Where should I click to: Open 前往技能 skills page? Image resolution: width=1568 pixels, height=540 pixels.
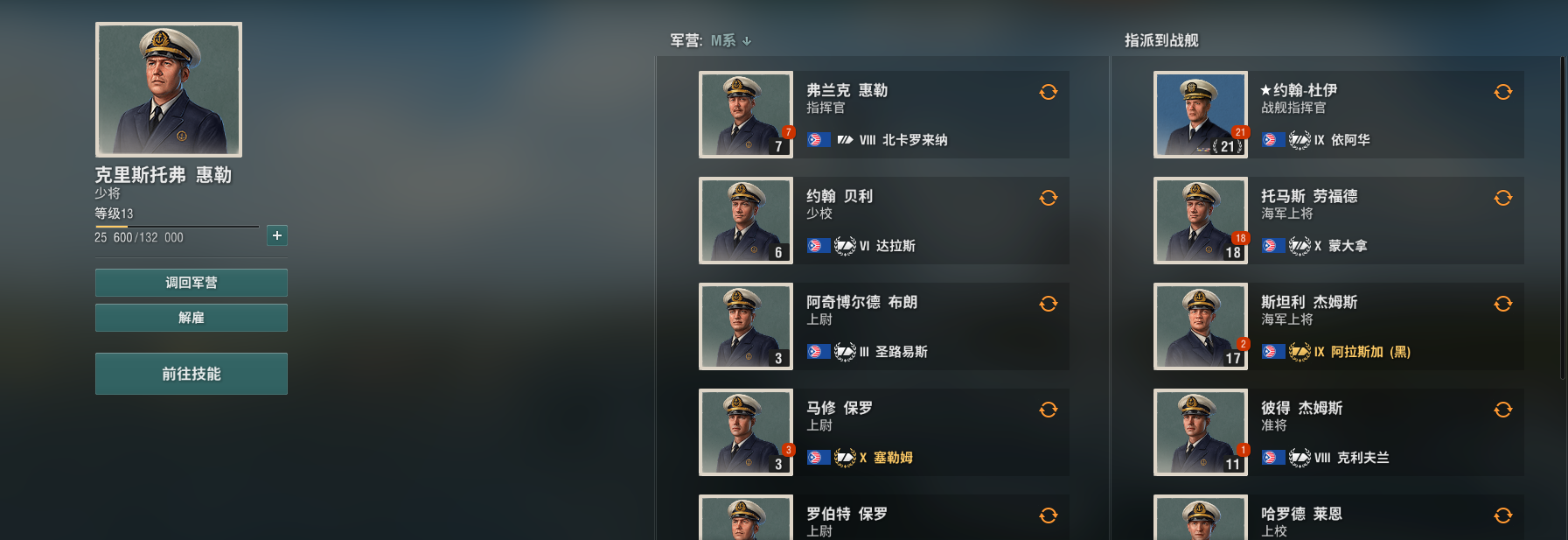[x=192, y=374]
